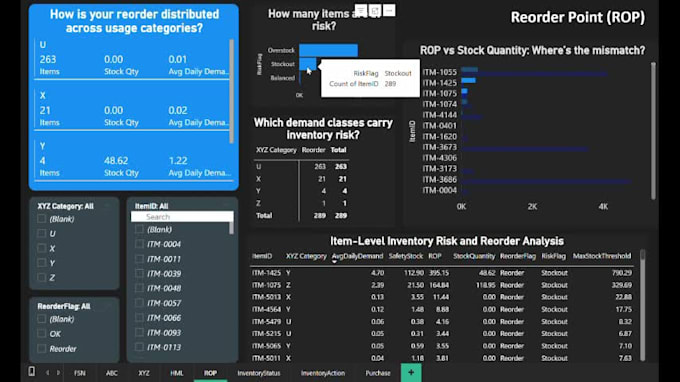Select the ROP page tab
Screen dimensions: 680x382
point(210,373)
